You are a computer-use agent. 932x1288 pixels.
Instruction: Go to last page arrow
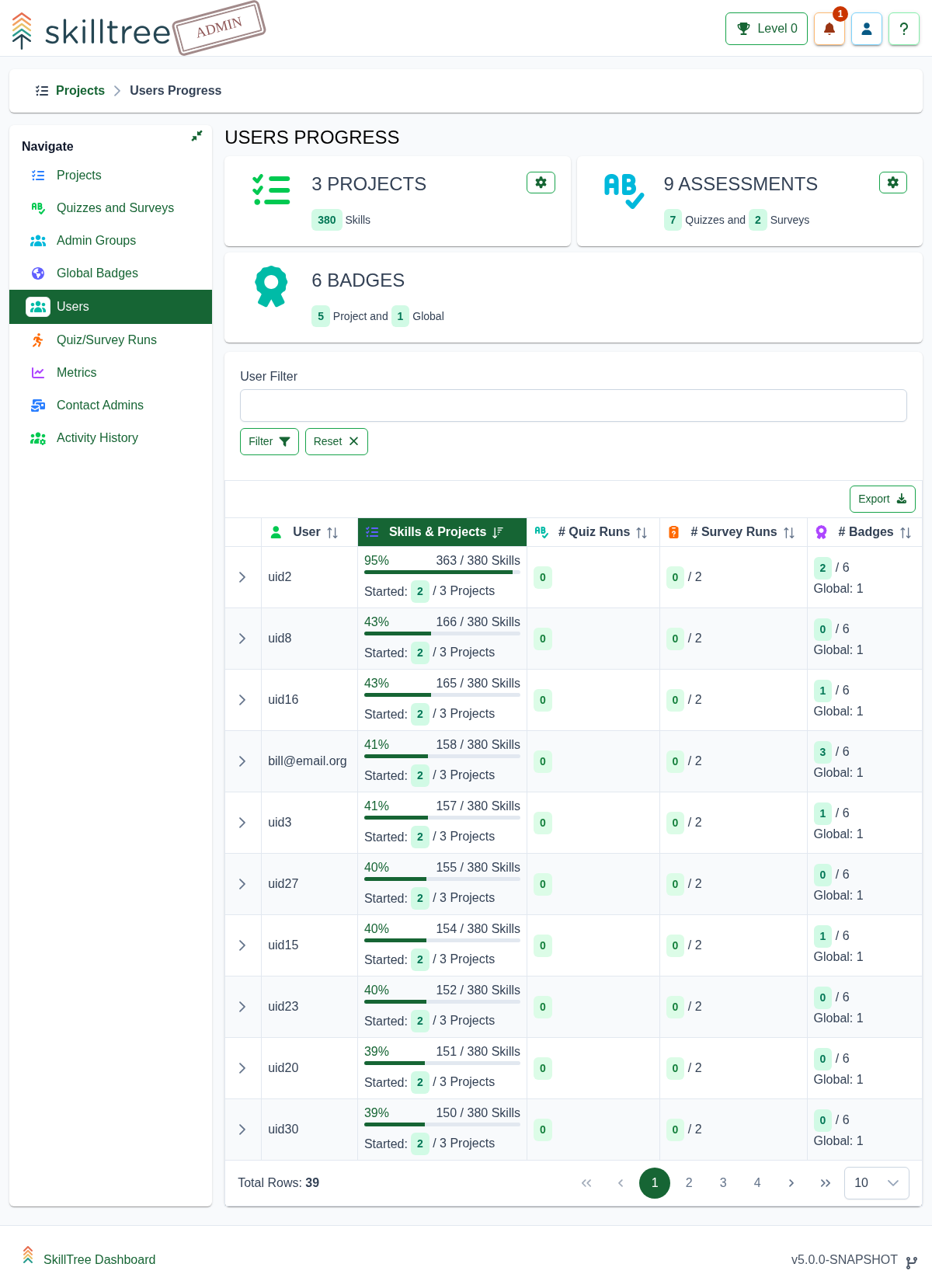[x=826, y=1183]
